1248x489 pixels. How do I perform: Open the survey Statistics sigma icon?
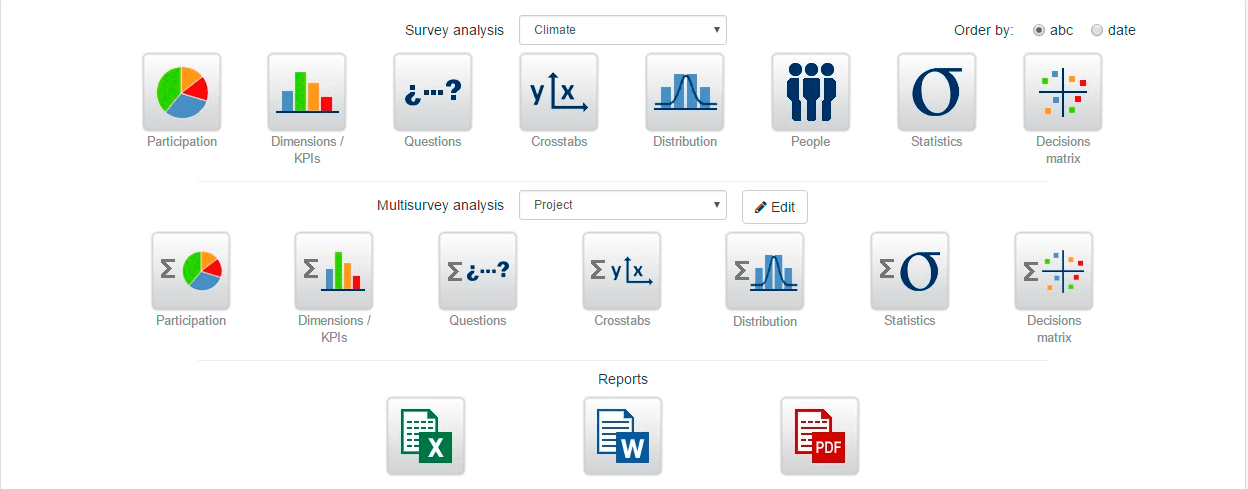pos(937,92)
